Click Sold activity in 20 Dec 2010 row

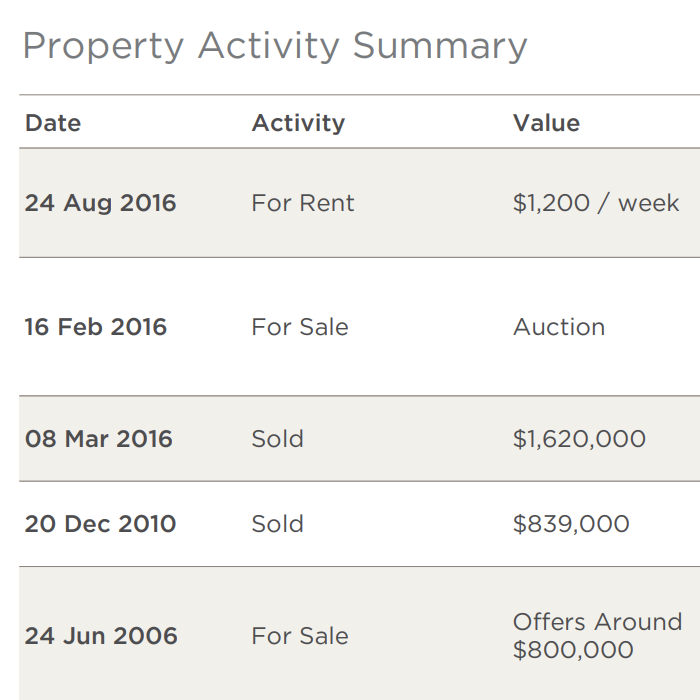[x=277, y=524]
